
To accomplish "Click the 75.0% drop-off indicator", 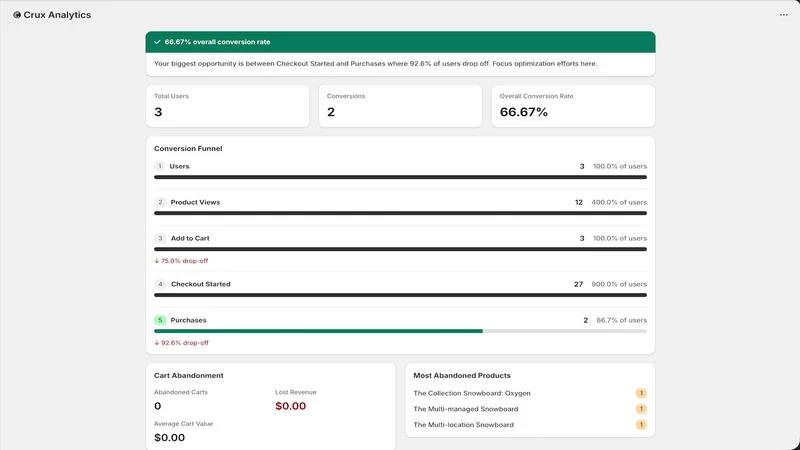I will (181, 261).
